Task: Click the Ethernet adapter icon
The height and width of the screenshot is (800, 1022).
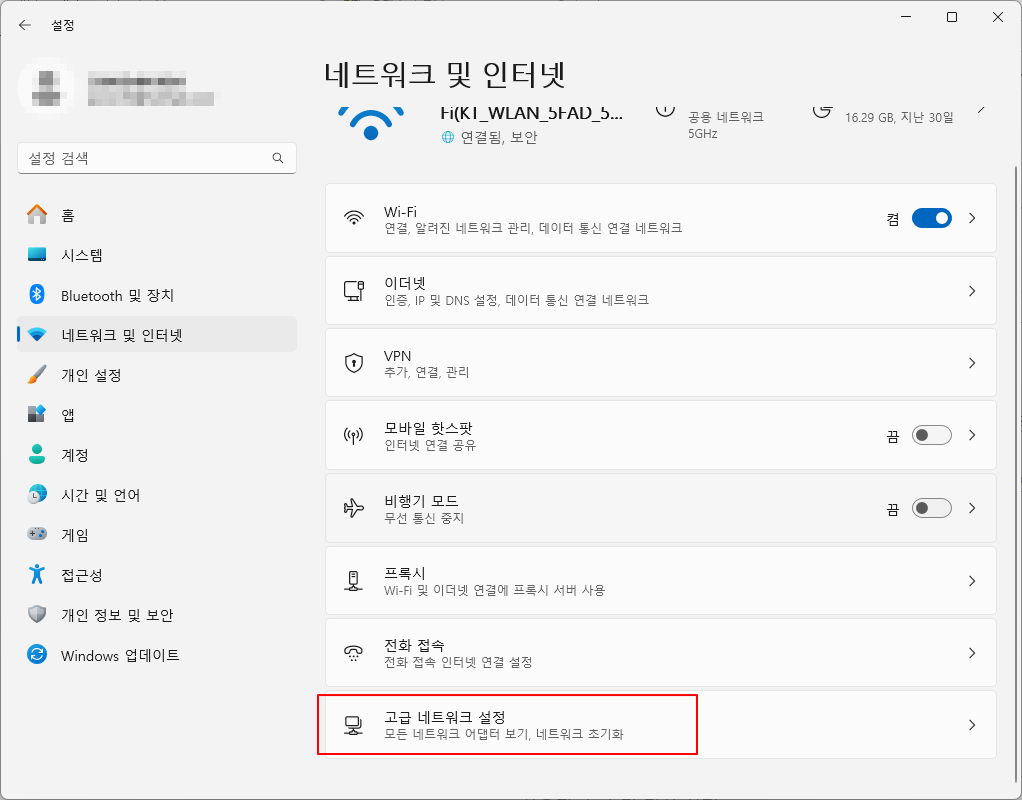Action: click(x=353, y=290)
